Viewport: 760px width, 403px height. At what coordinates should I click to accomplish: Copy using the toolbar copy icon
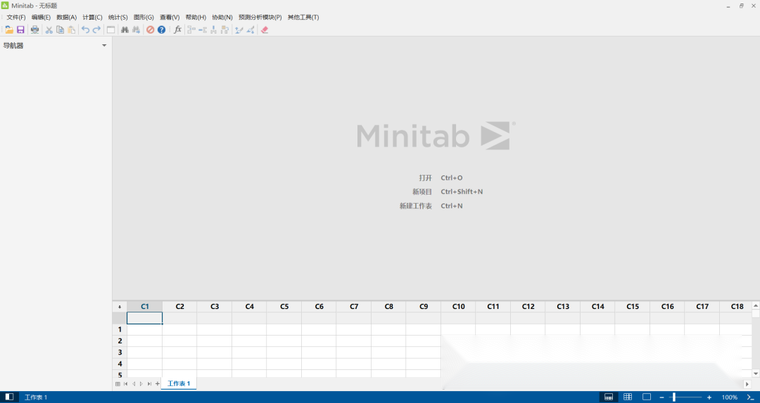[60, 30]
